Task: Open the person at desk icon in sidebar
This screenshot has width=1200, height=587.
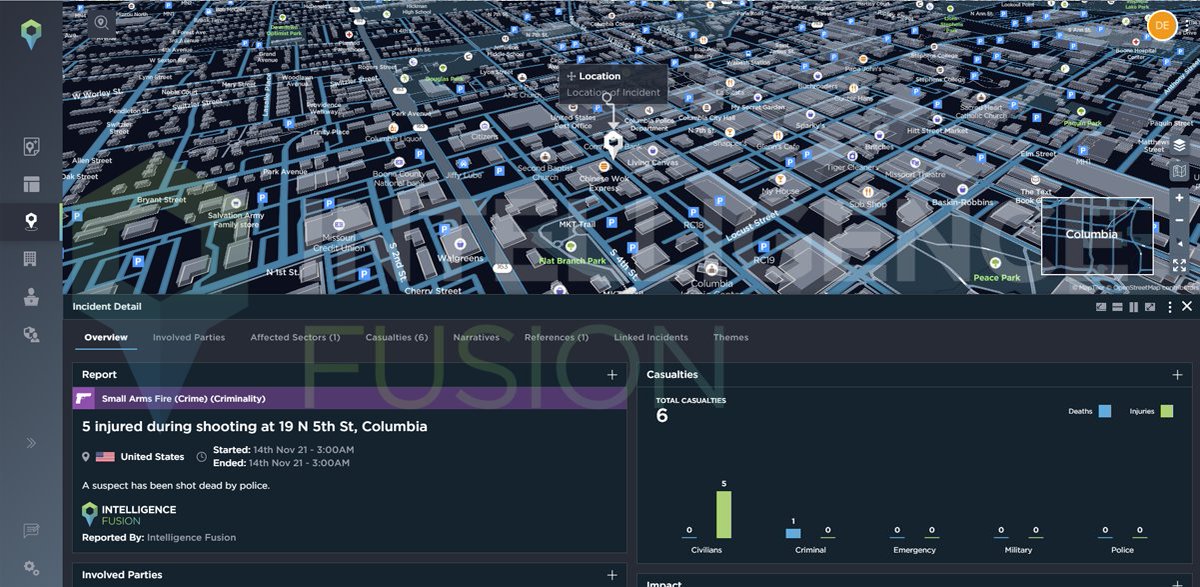Action: click(x=31, y=296)
